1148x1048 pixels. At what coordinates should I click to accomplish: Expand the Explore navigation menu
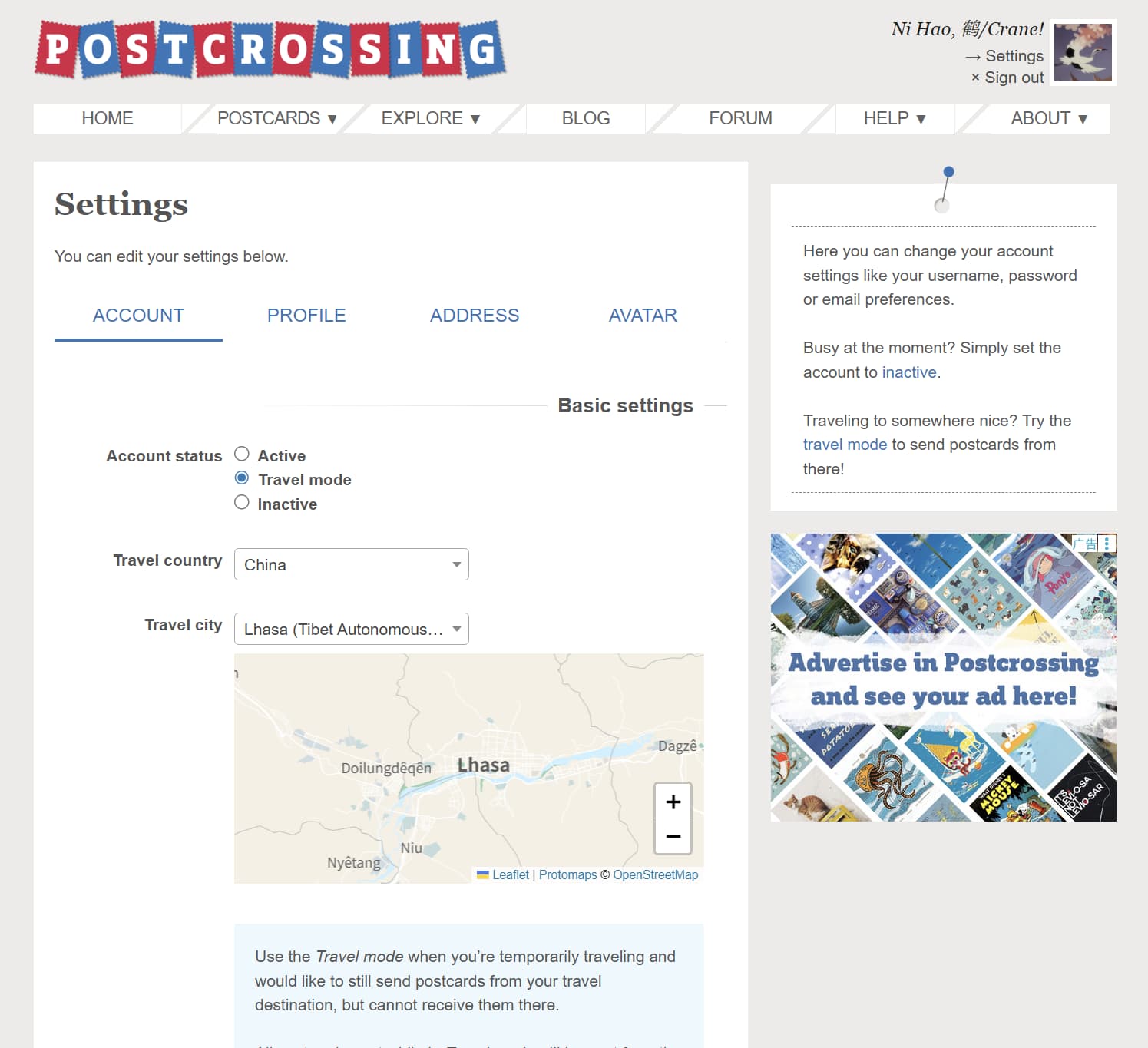[x=430, y=118]
